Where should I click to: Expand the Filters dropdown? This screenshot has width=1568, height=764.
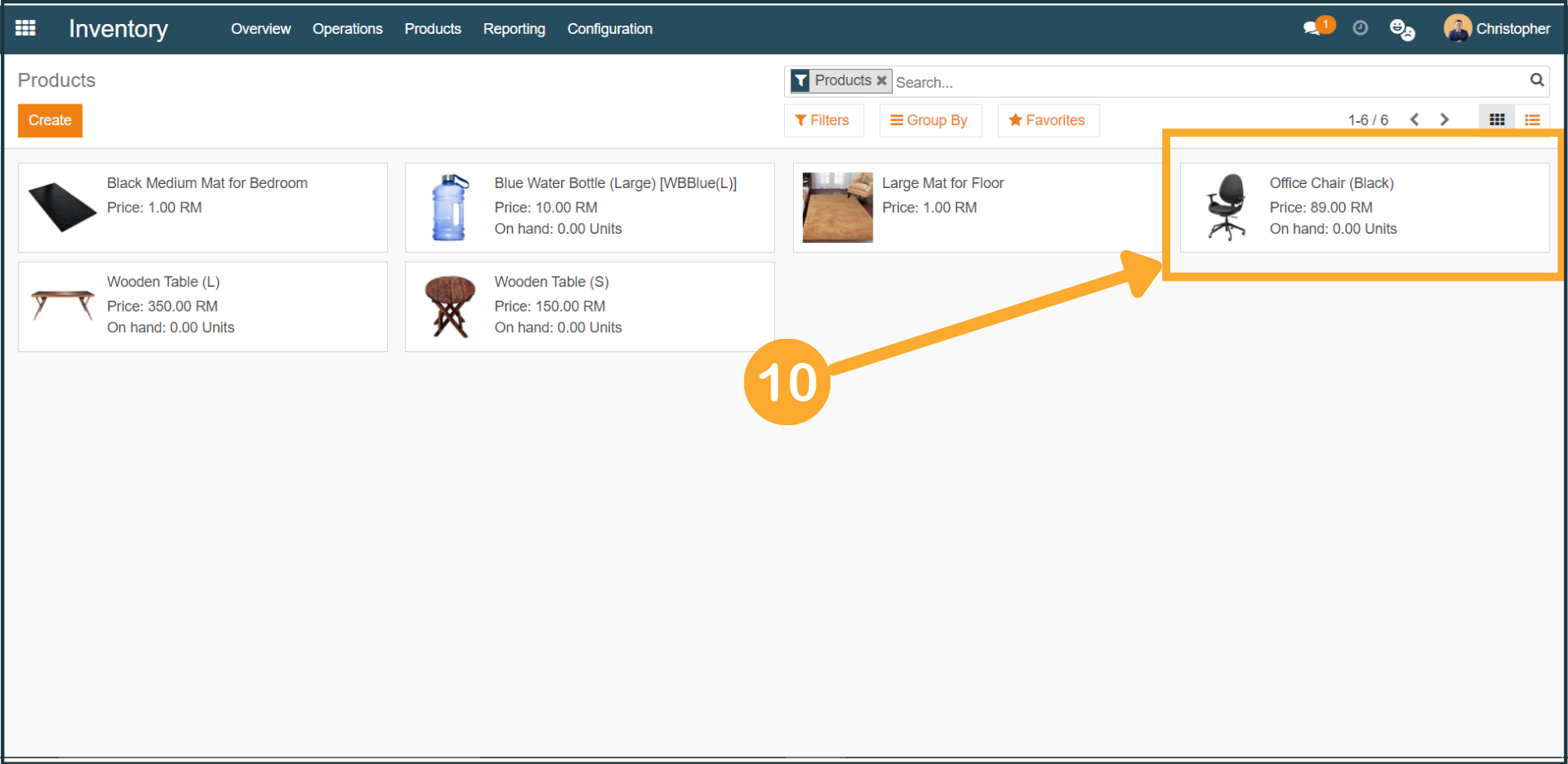pyautogui.click(x=822, y=121)
